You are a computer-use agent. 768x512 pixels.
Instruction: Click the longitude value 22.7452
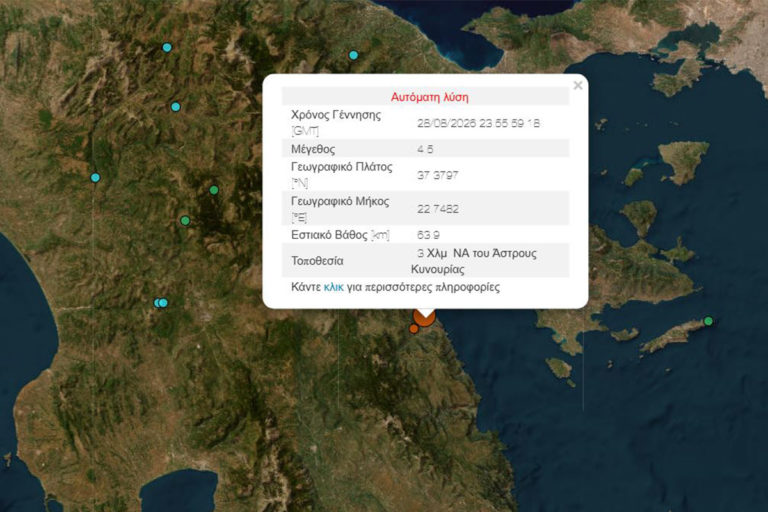pos(438,209)
